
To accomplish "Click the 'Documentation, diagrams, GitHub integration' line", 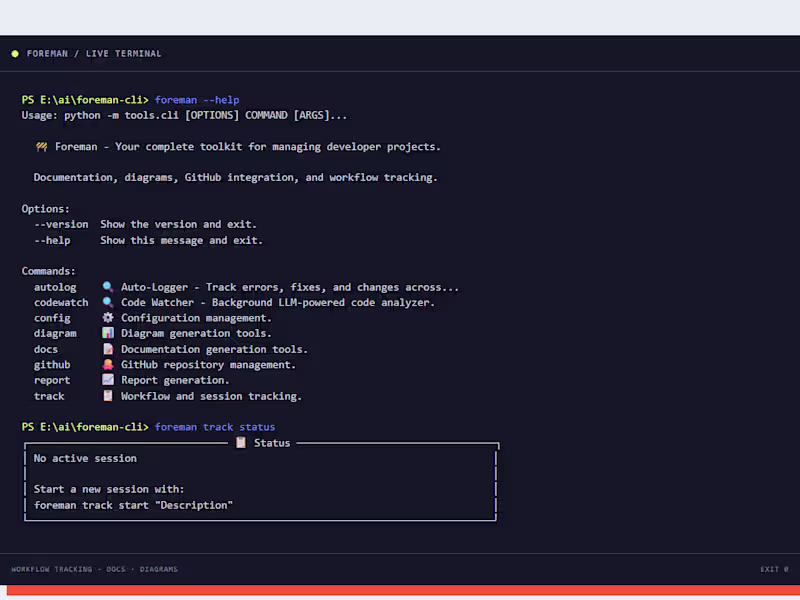I will [x=236, y=178].
